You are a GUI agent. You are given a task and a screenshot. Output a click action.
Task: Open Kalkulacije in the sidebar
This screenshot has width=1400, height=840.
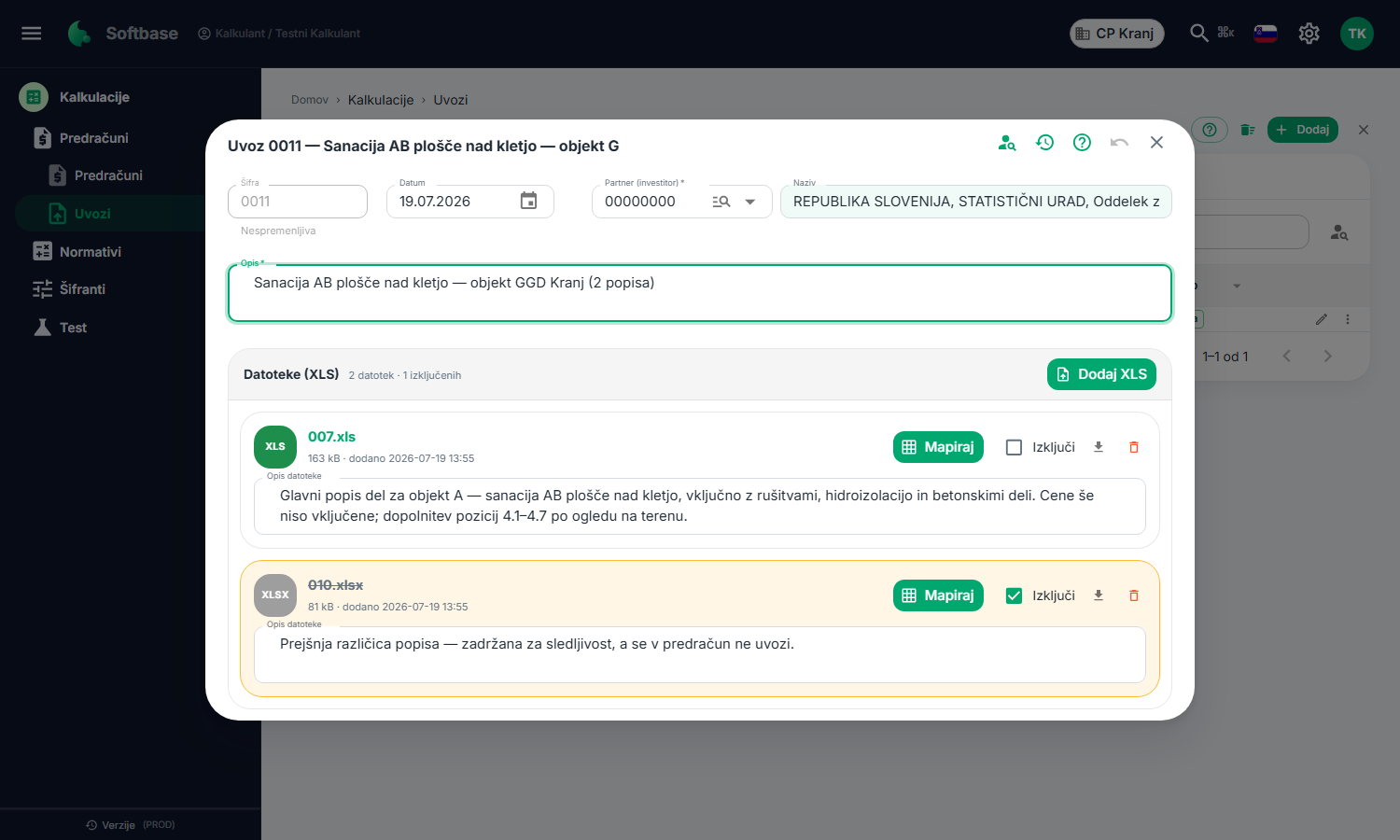pyautogui.click(x=93, y=97)
